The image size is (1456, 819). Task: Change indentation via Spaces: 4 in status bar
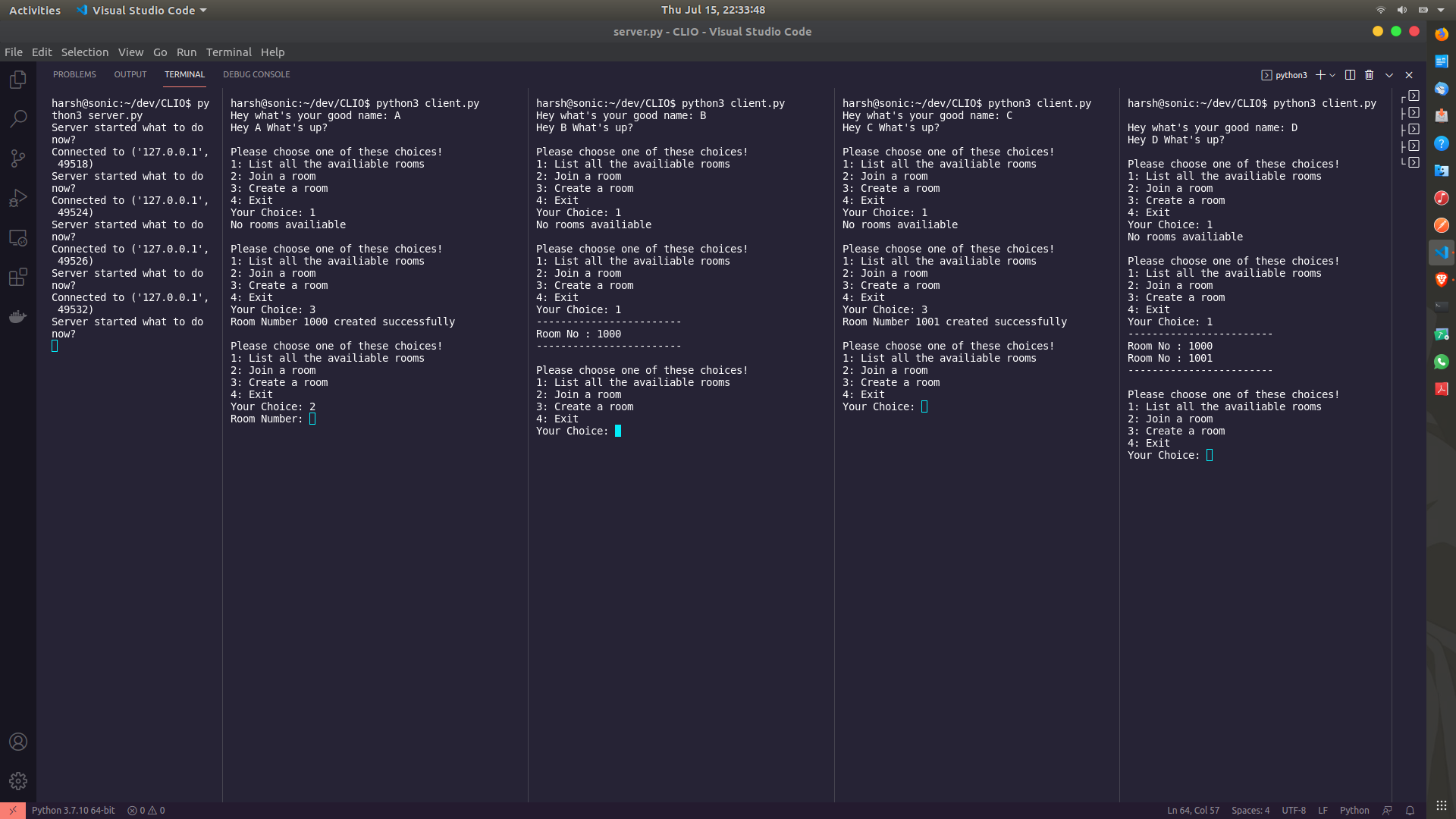tap(1251, 810)
